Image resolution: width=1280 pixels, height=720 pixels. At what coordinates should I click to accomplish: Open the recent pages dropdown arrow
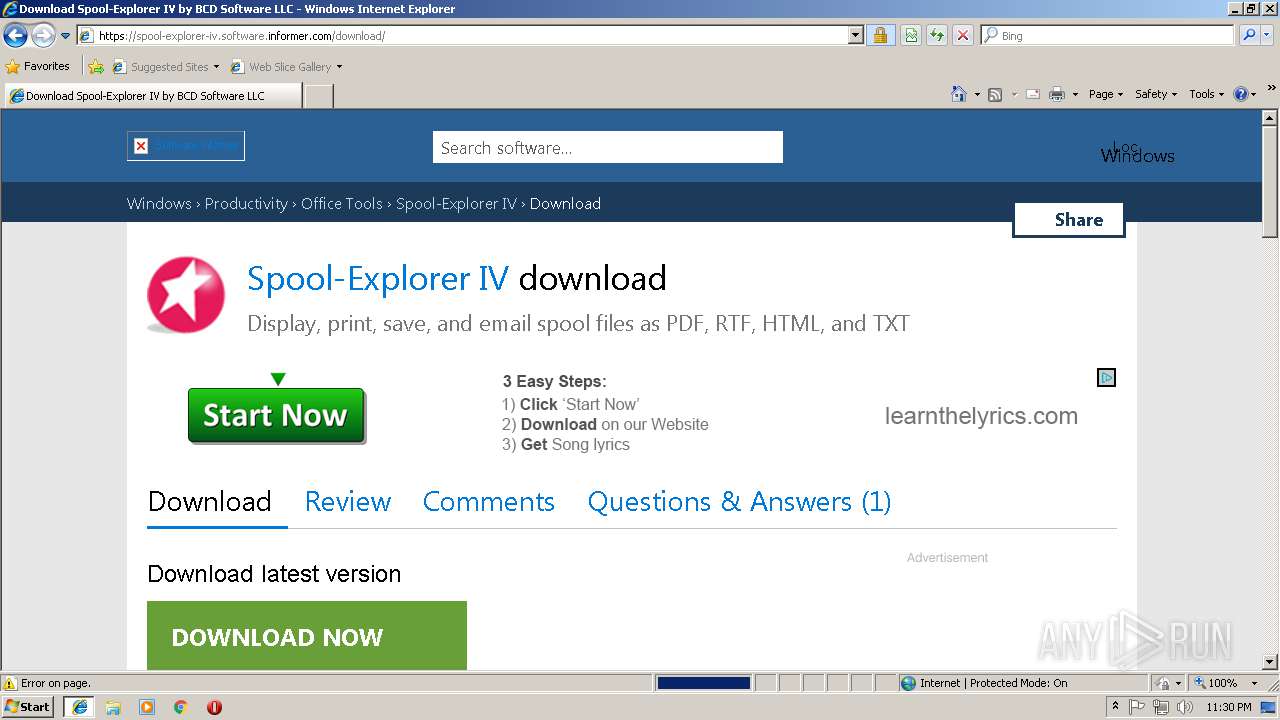pos(66,36)
